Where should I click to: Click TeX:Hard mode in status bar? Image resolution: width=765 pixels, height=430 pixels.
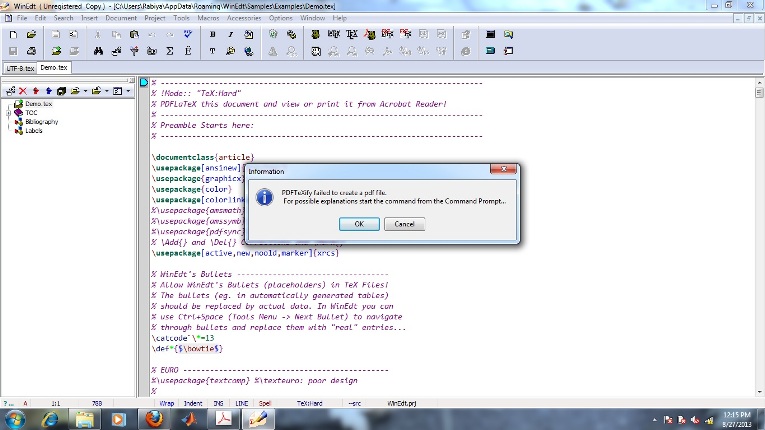309,404
